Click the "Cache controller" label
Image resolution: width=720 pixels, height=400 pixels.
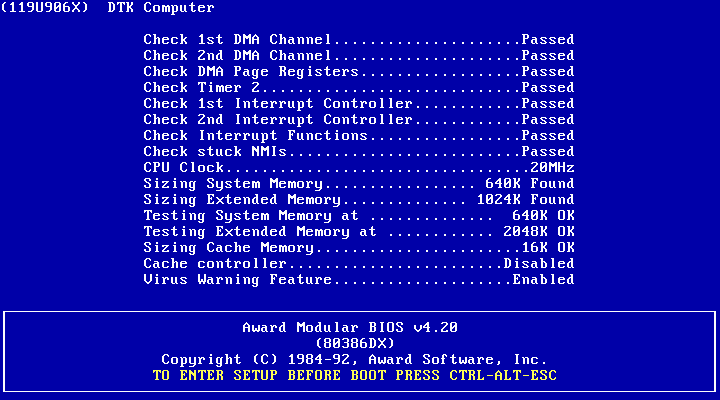215,264
